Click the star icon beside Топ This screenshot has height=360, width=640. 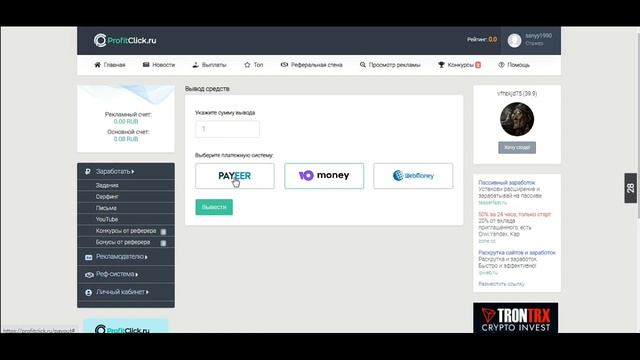point(247,65)
